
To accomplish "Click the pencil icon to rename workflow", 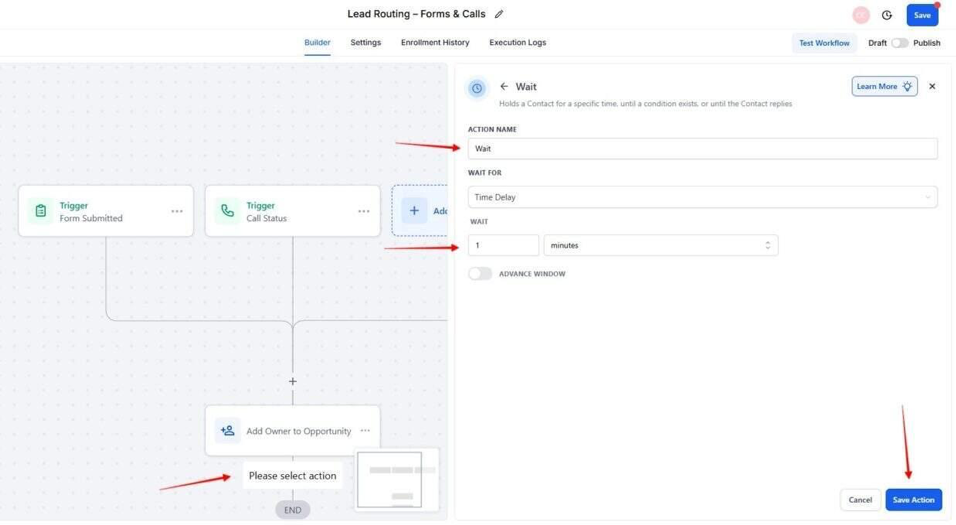I will coord(499,14).
